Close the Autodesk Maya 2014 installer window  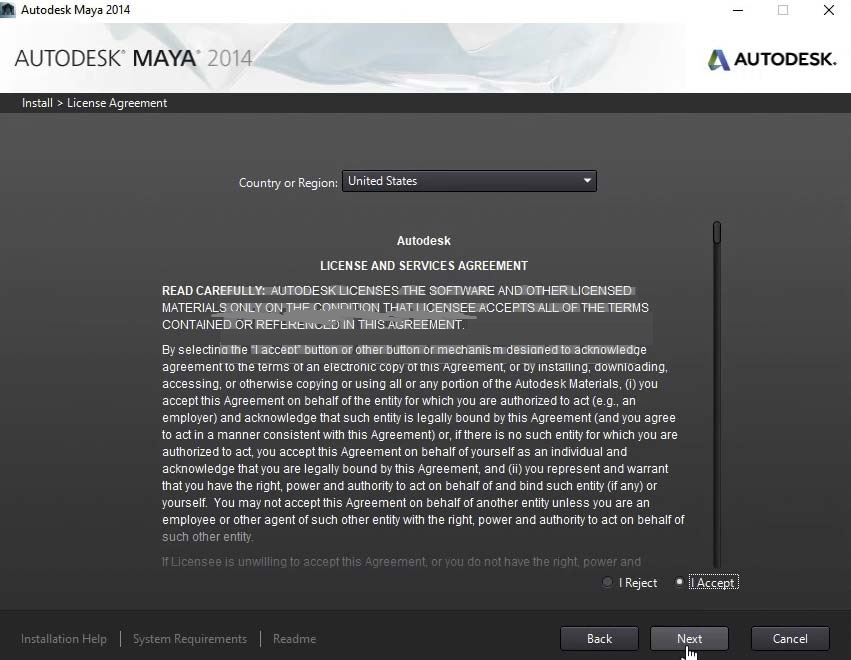point(829,10)
